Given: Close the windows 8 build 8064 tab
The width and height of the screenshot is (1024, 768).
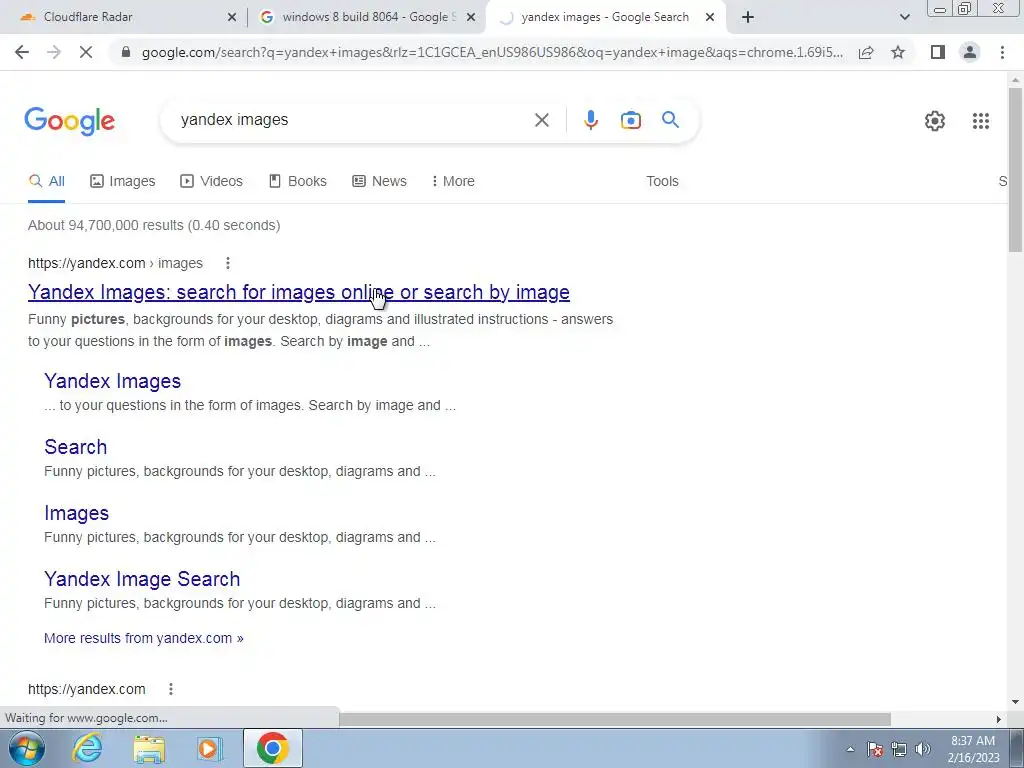Looking at the screenshot, I should [471, 18].
